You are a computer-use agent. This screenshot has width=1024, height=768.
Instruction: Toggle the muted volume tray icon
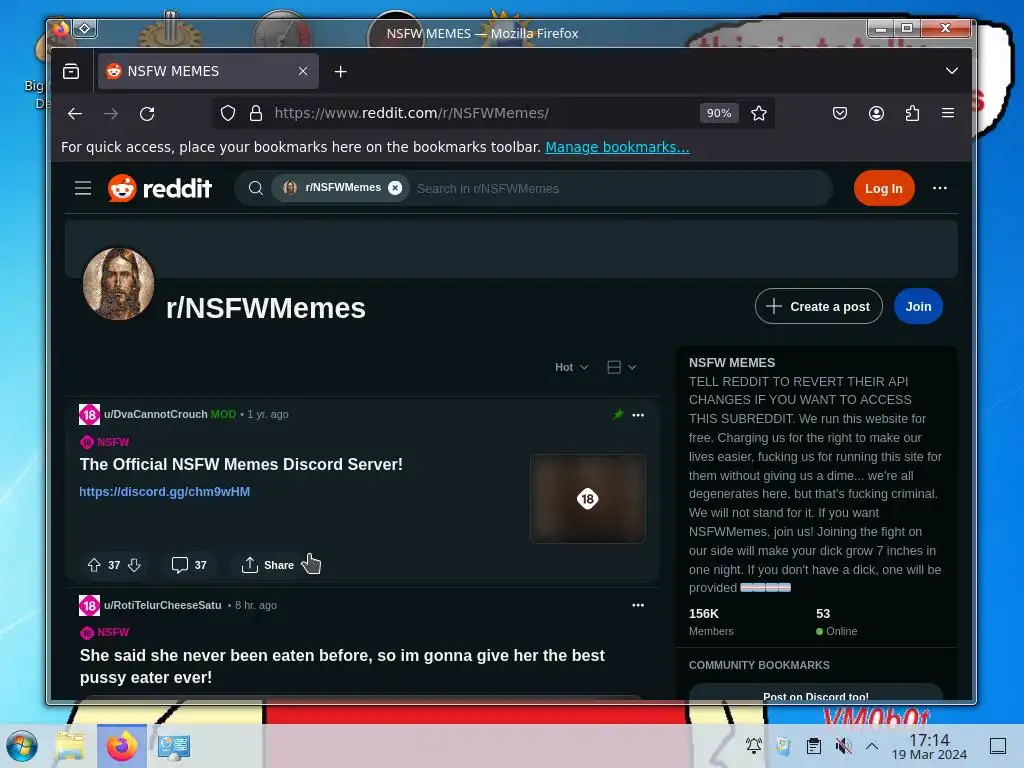pyautogui.click(x=843, y=746)
